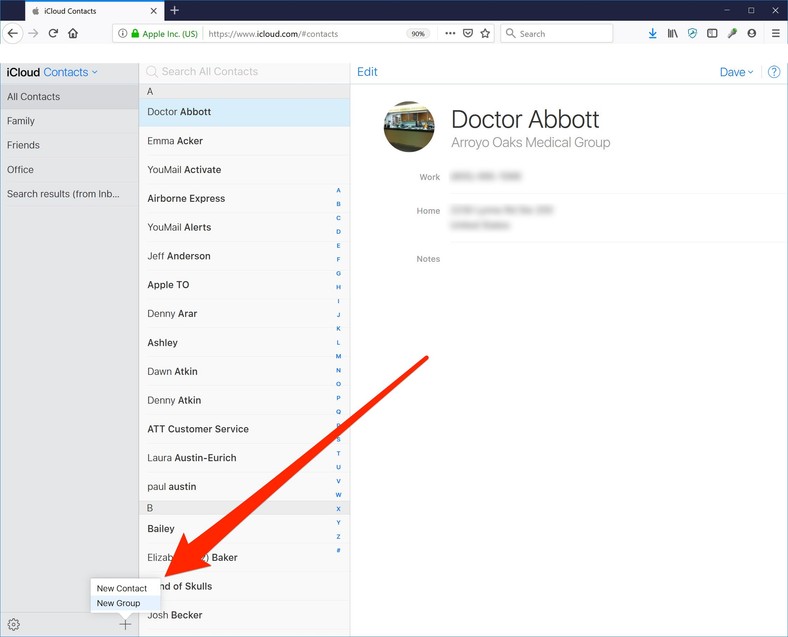Select the Search results group
The width and height of the screenshot is (788, 637).
point(69,194)
